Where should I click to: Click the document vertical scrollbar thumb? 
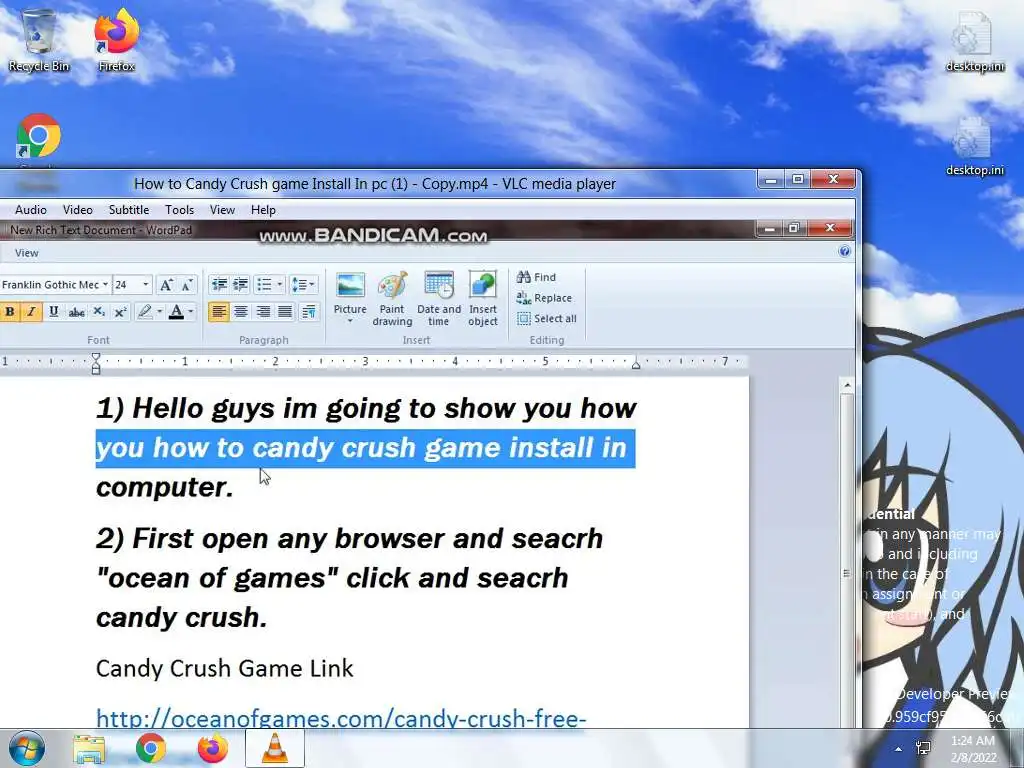[x=846, y=562]
